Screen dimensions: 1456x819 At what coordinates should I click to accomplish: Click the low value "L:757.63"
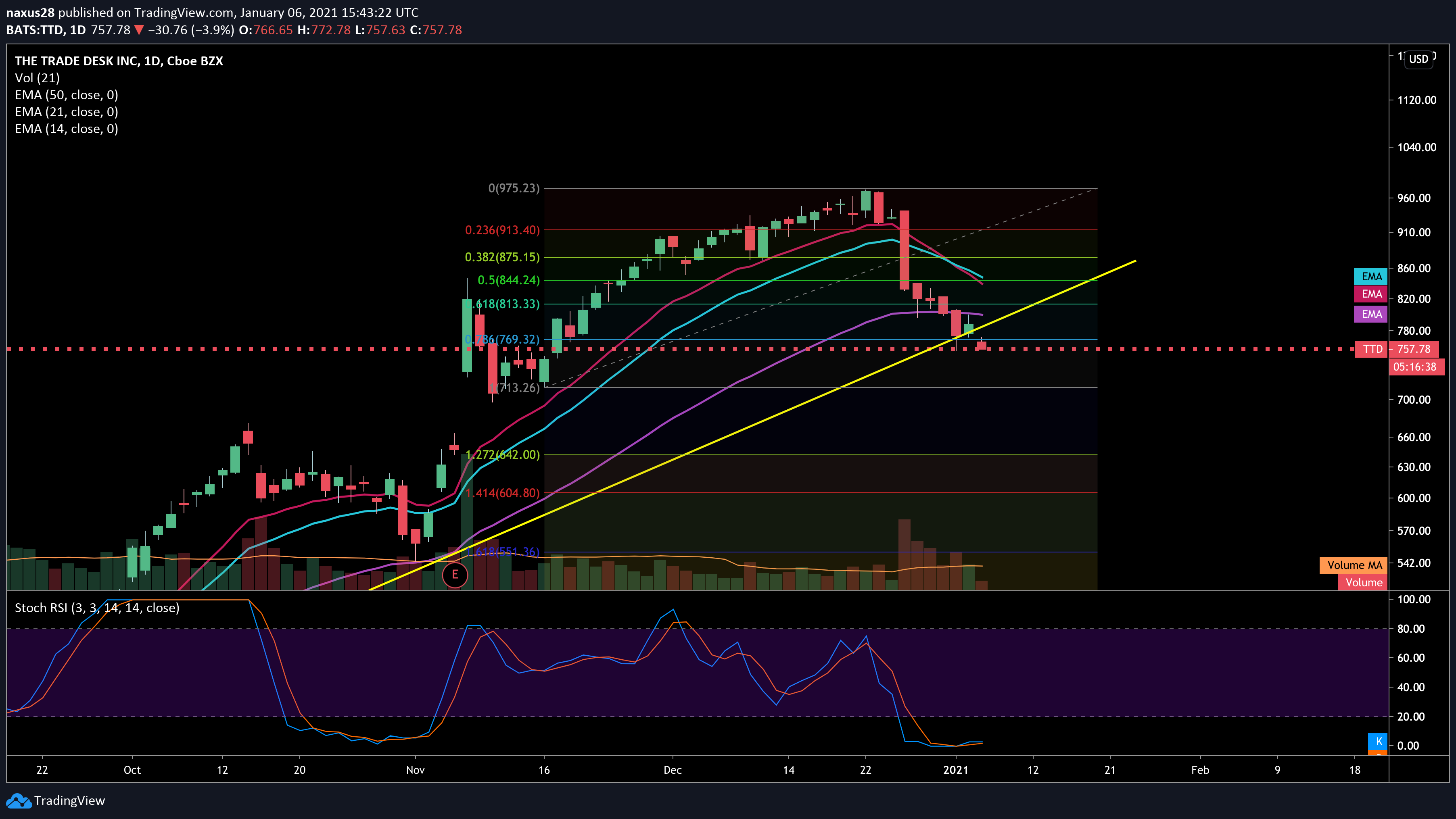click(x=380, y=30)
